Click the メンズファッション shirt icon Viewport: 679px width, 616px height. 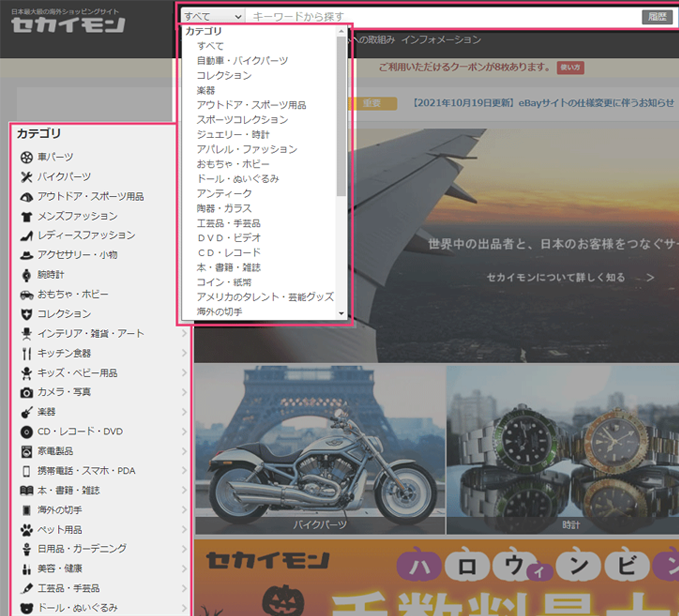pyautogui.click(x=26, y=216)
